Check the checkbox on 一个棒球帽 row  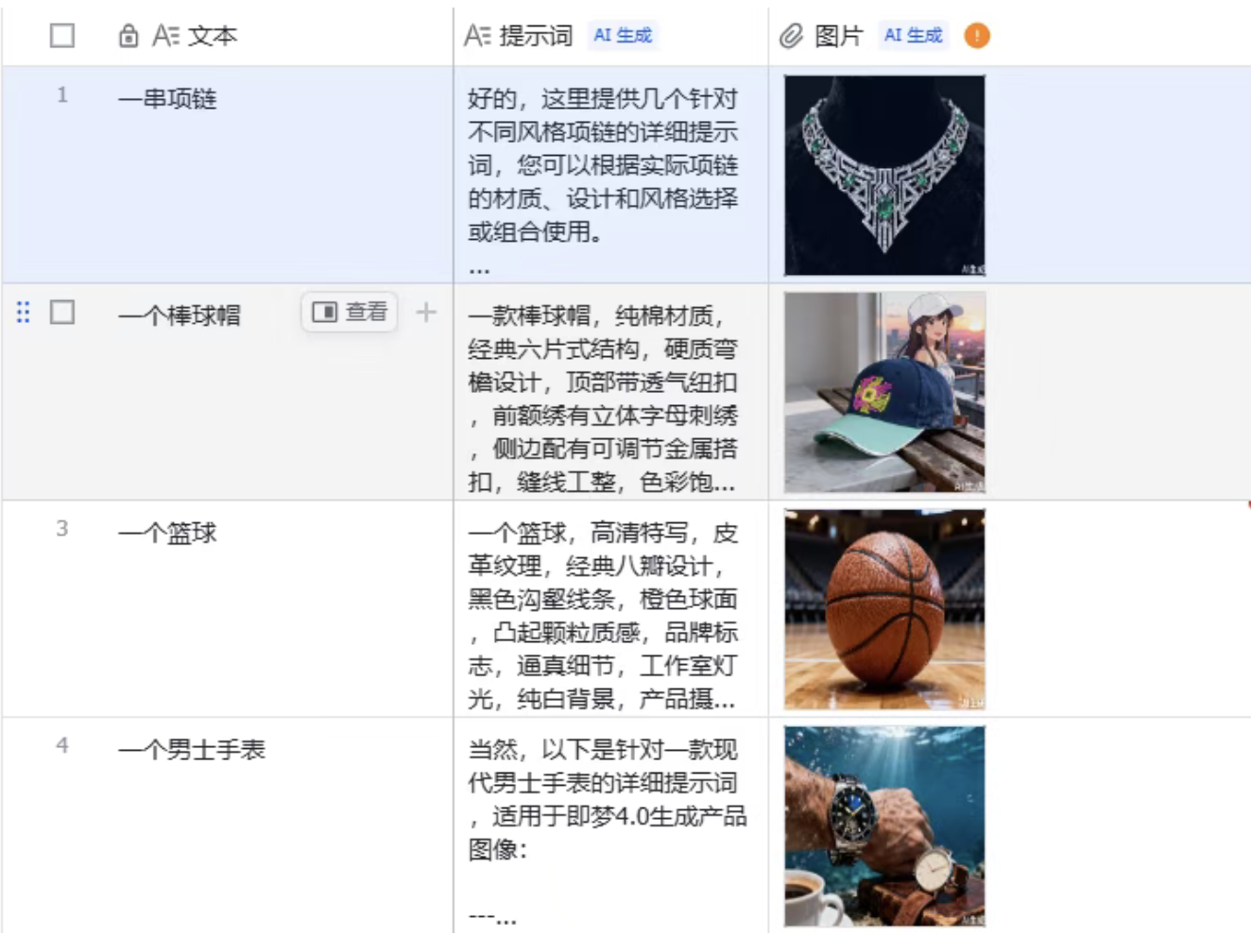(62, 312)
